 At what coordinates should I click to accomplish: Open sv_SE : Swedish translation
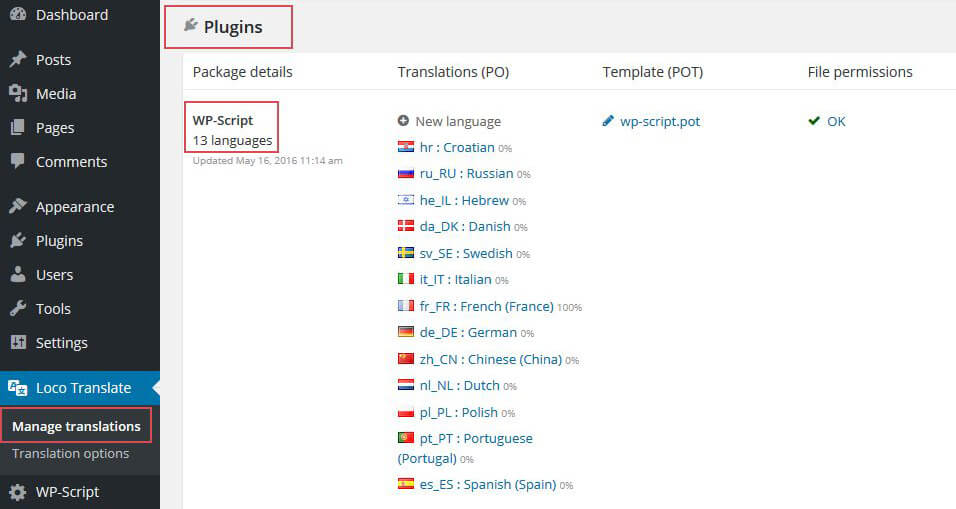pos(466,254)
